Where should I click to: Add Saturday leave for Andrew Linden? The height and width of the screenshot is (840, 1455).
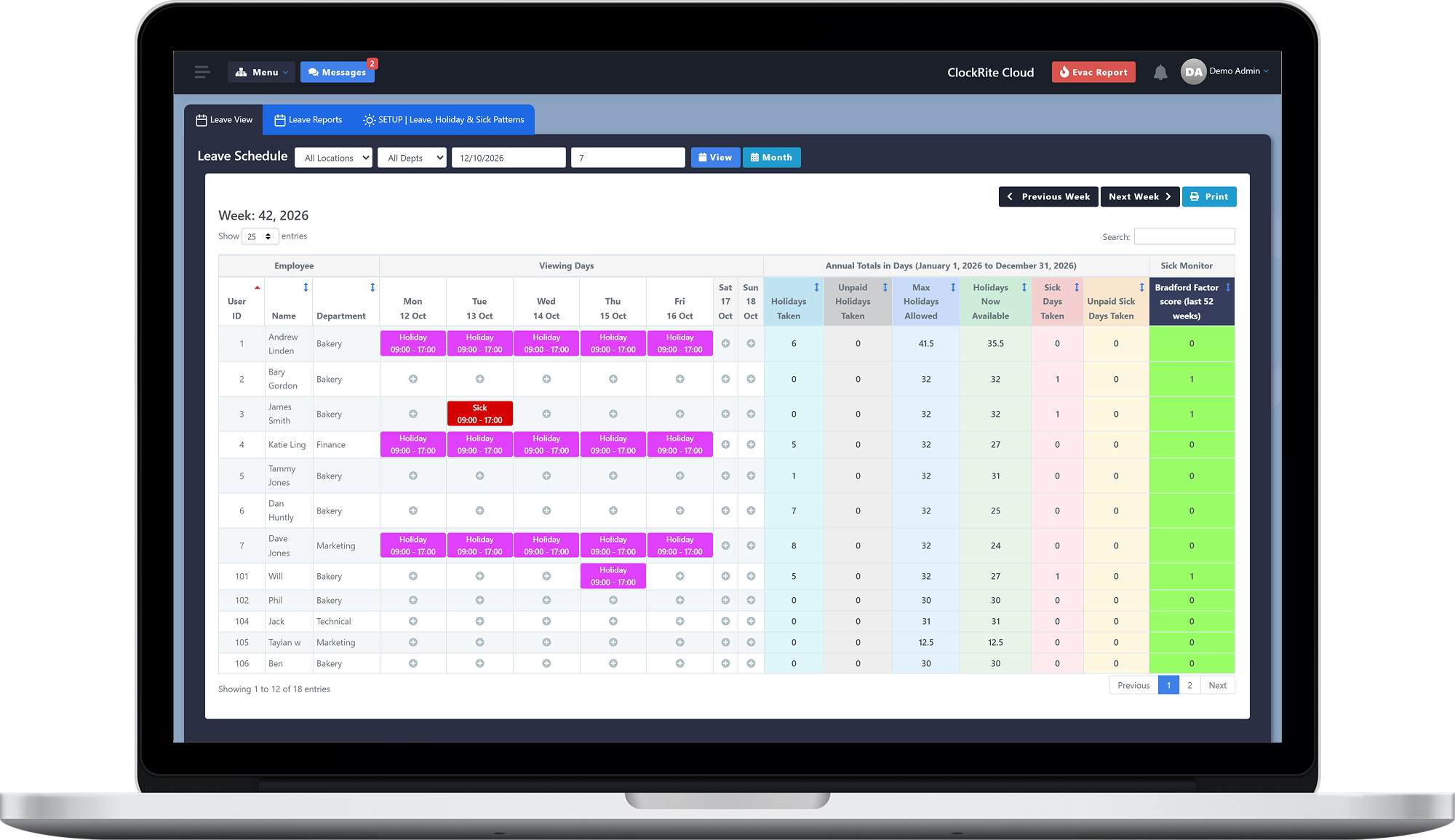(x=725, y=343)
